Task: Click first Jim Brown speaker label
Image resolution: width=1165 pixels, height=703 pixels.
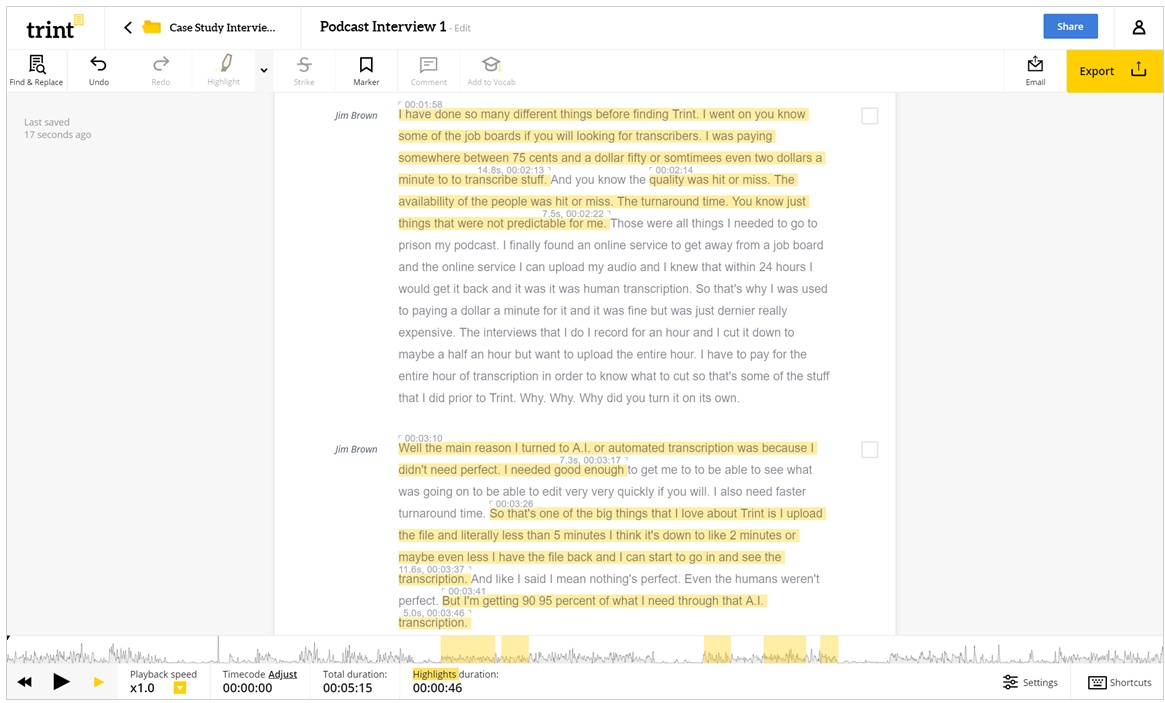Action: click(x=356, y=115)
